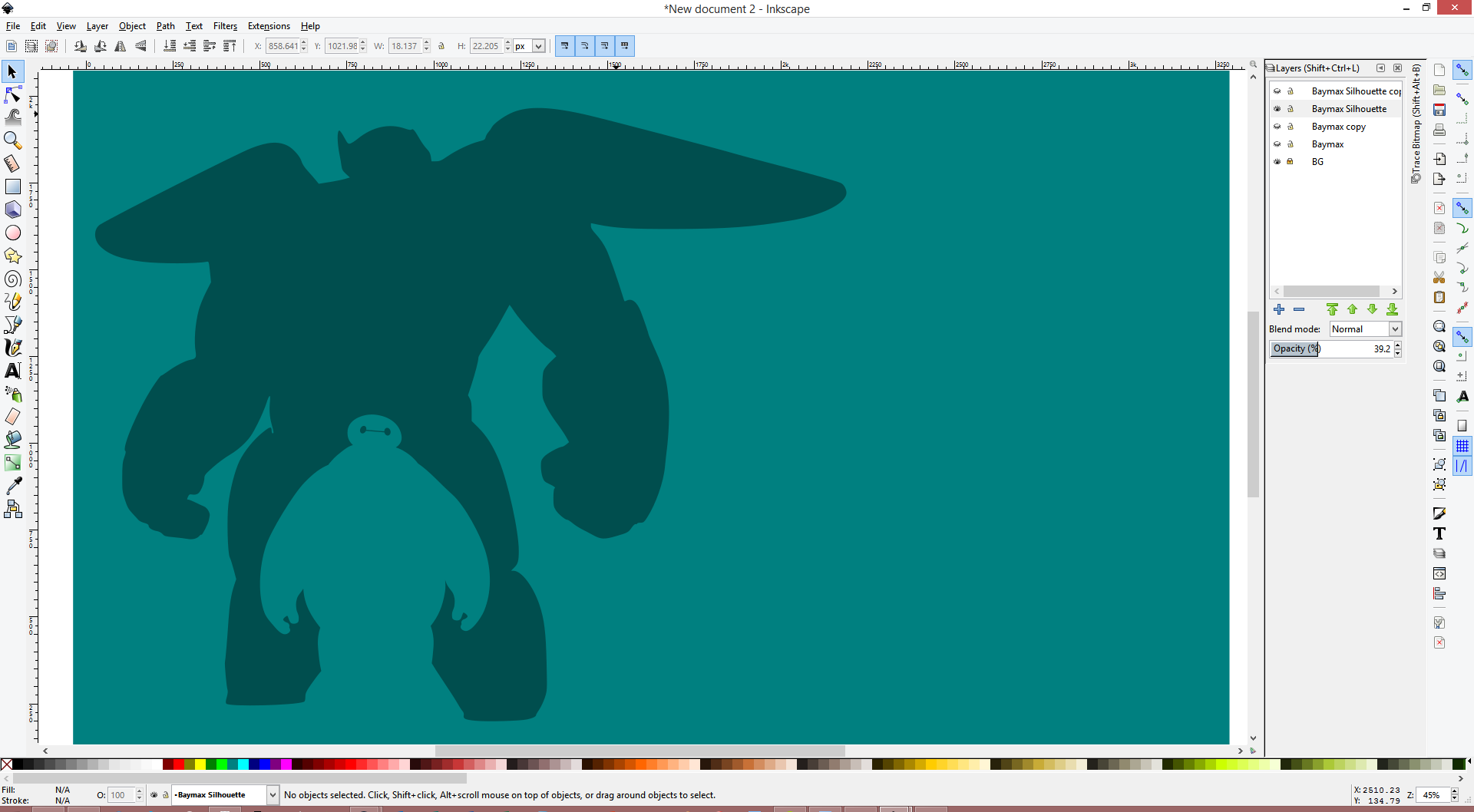The height and width of the screenshot is (812, 1474).
Task: Select the Node edit tool
Action: click(13, 95)
